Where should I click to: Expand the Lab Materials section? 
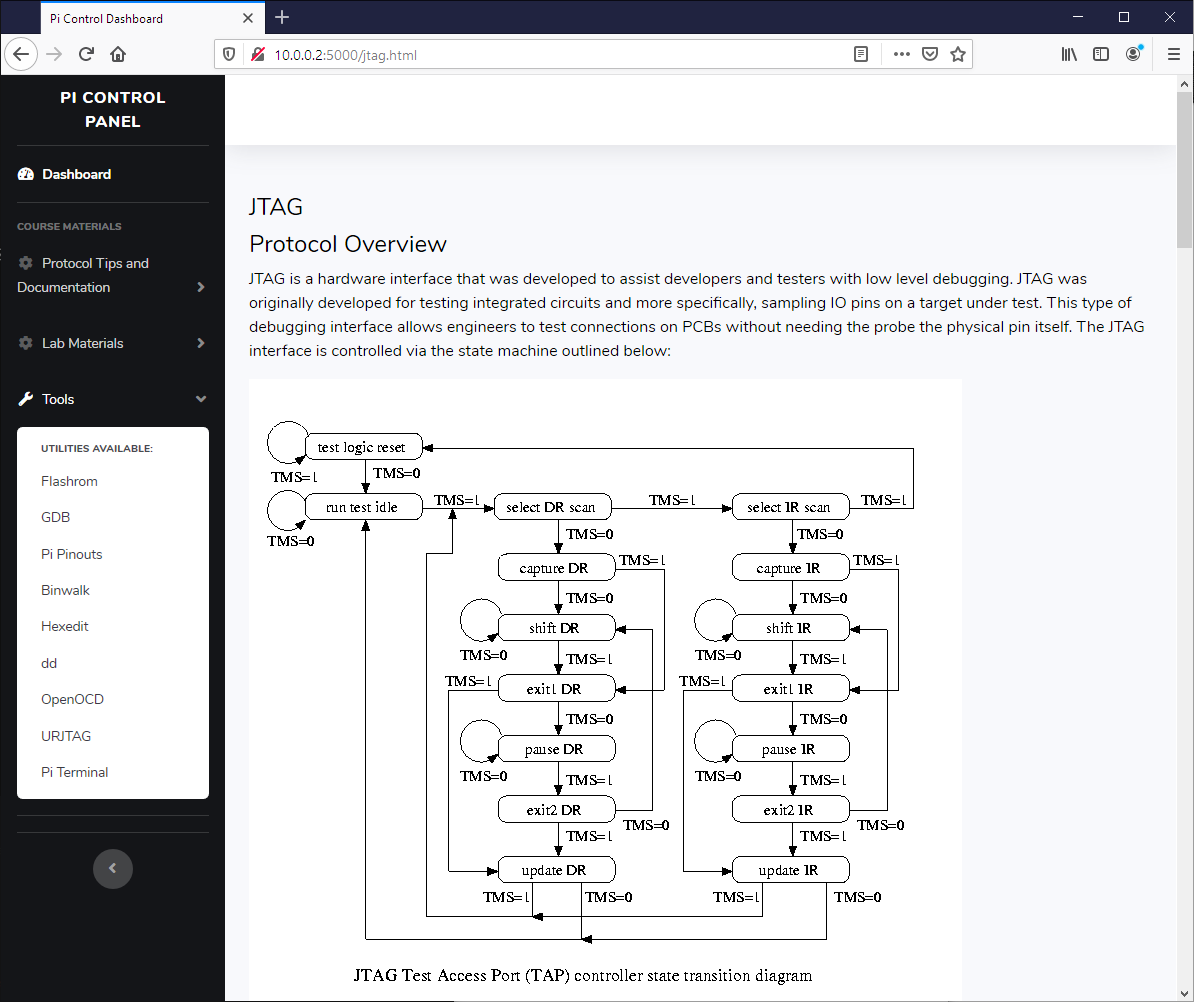(112, 343)
